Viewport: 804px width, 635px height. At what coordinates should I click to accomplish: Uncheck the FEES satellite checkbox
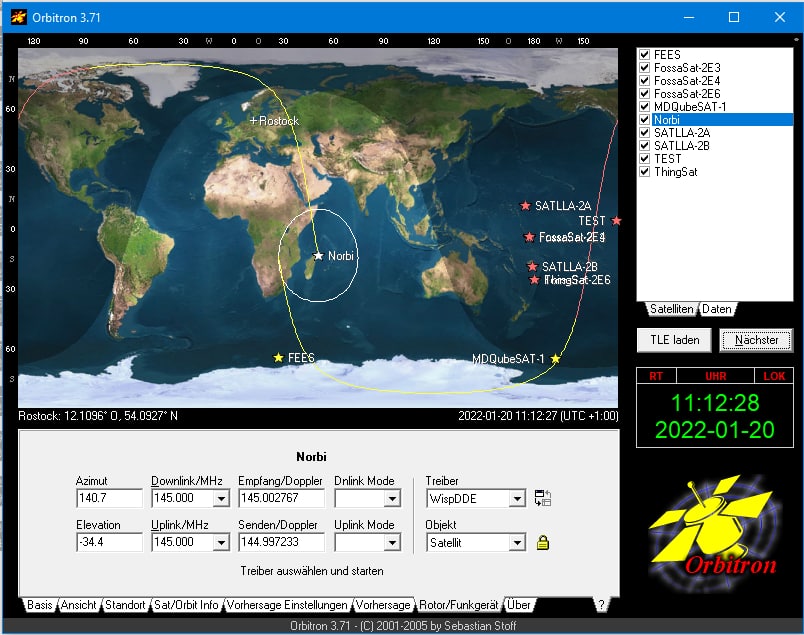[x=645, y=55]
